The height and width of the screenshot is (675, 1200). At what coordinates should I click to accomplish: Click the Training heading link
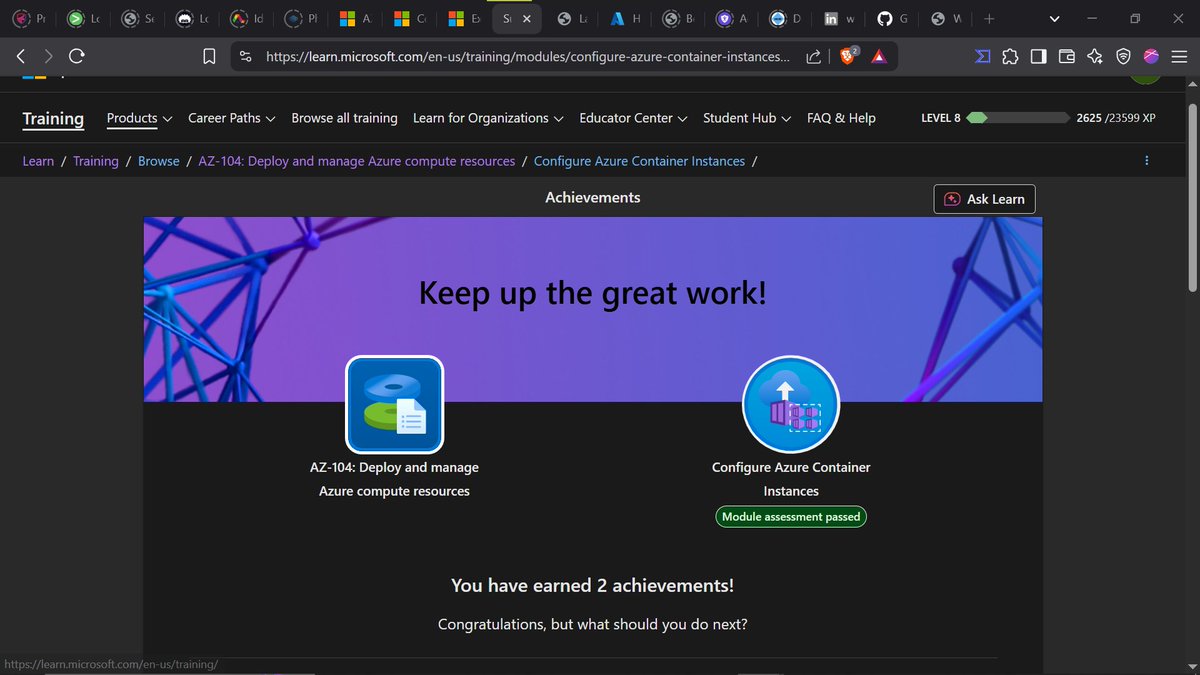coord(53,118)
